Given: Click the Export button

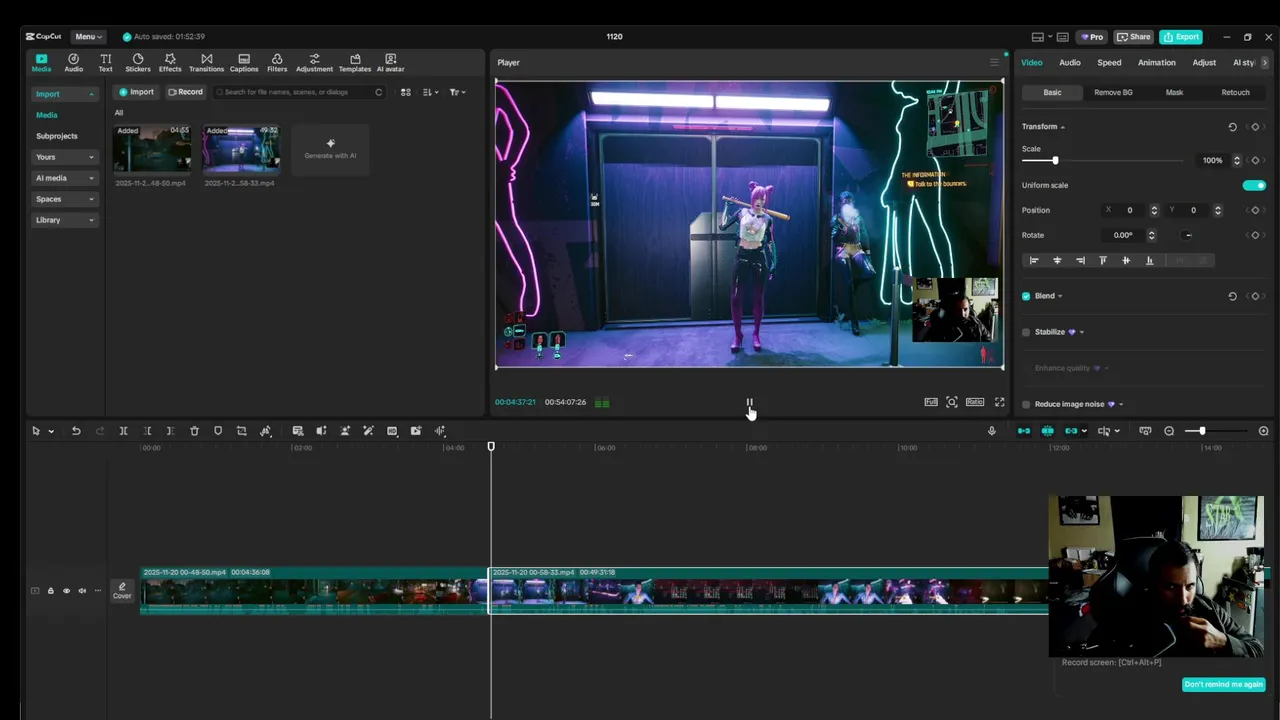Looking at the screenshot, I should click(x=1181, y=37).
